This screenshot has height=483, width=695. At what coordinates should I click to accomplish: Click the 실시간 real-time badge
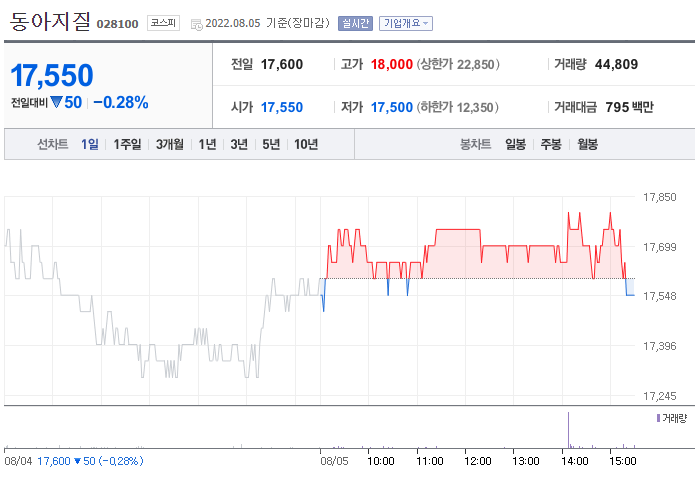[x=355, y=23]
